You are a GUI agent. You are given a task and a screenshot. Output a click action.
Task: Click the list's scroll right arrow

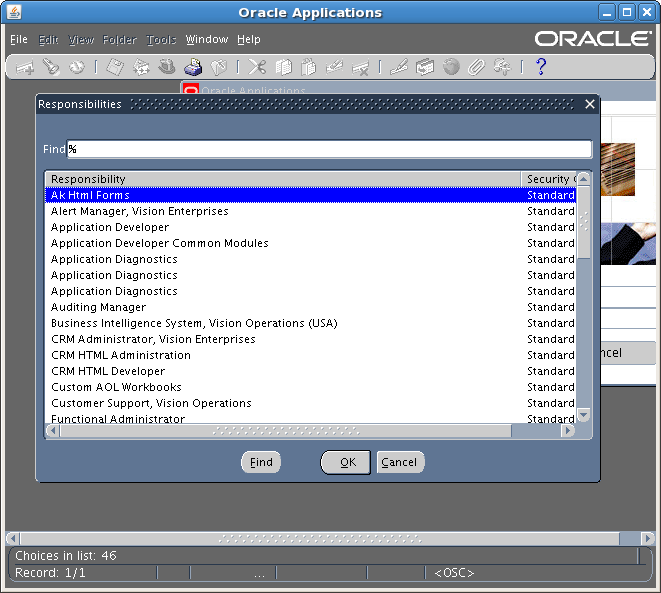[568, 431]
